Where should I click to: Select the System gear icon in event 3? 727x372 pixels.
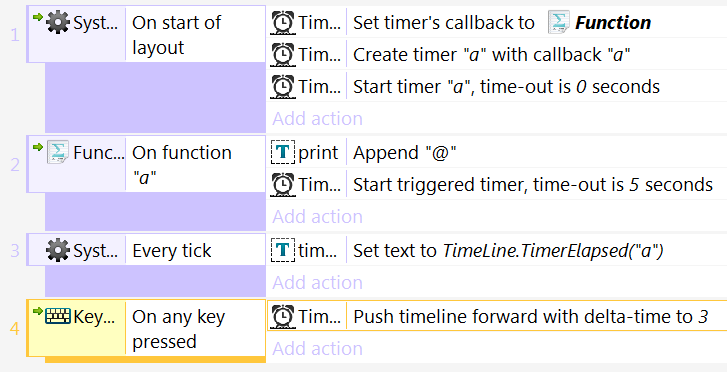[58, 250]
